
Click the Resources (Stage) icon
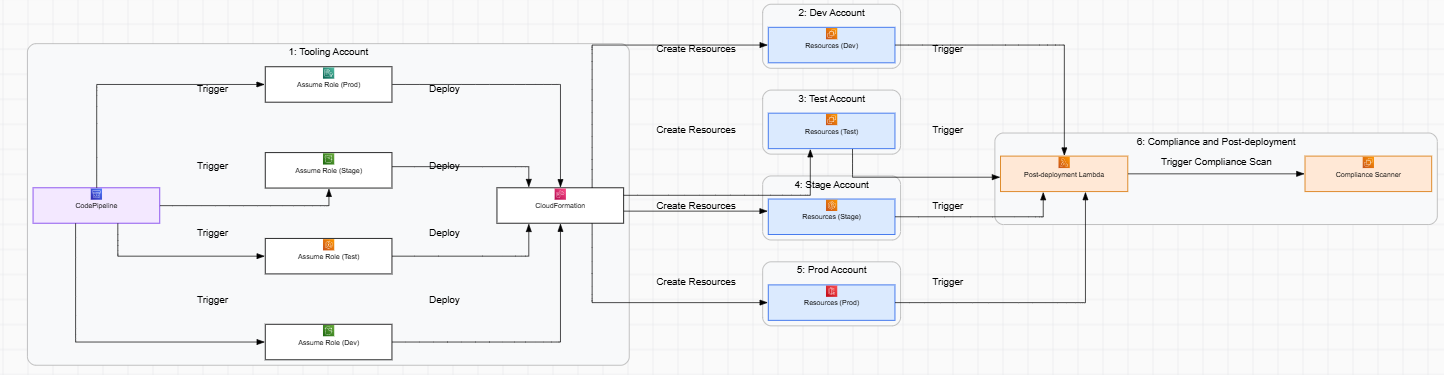click(831, 206)
